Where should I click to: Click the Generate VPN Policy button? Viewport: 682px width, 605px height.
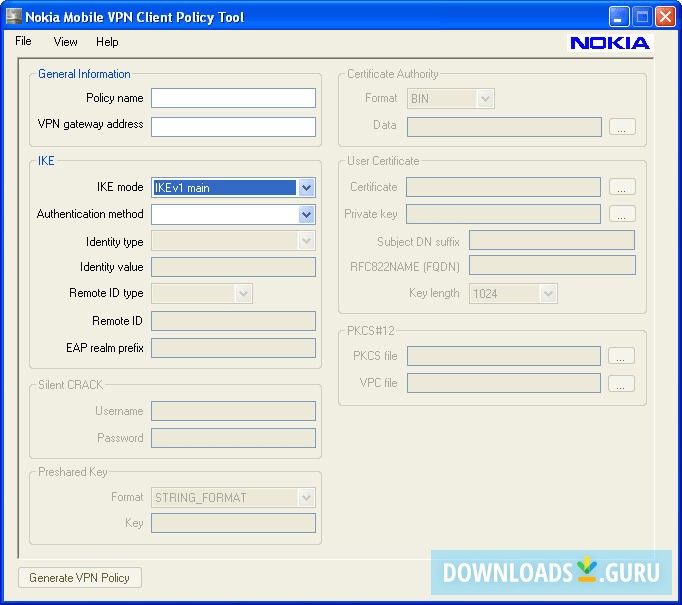tap(80, 578)
